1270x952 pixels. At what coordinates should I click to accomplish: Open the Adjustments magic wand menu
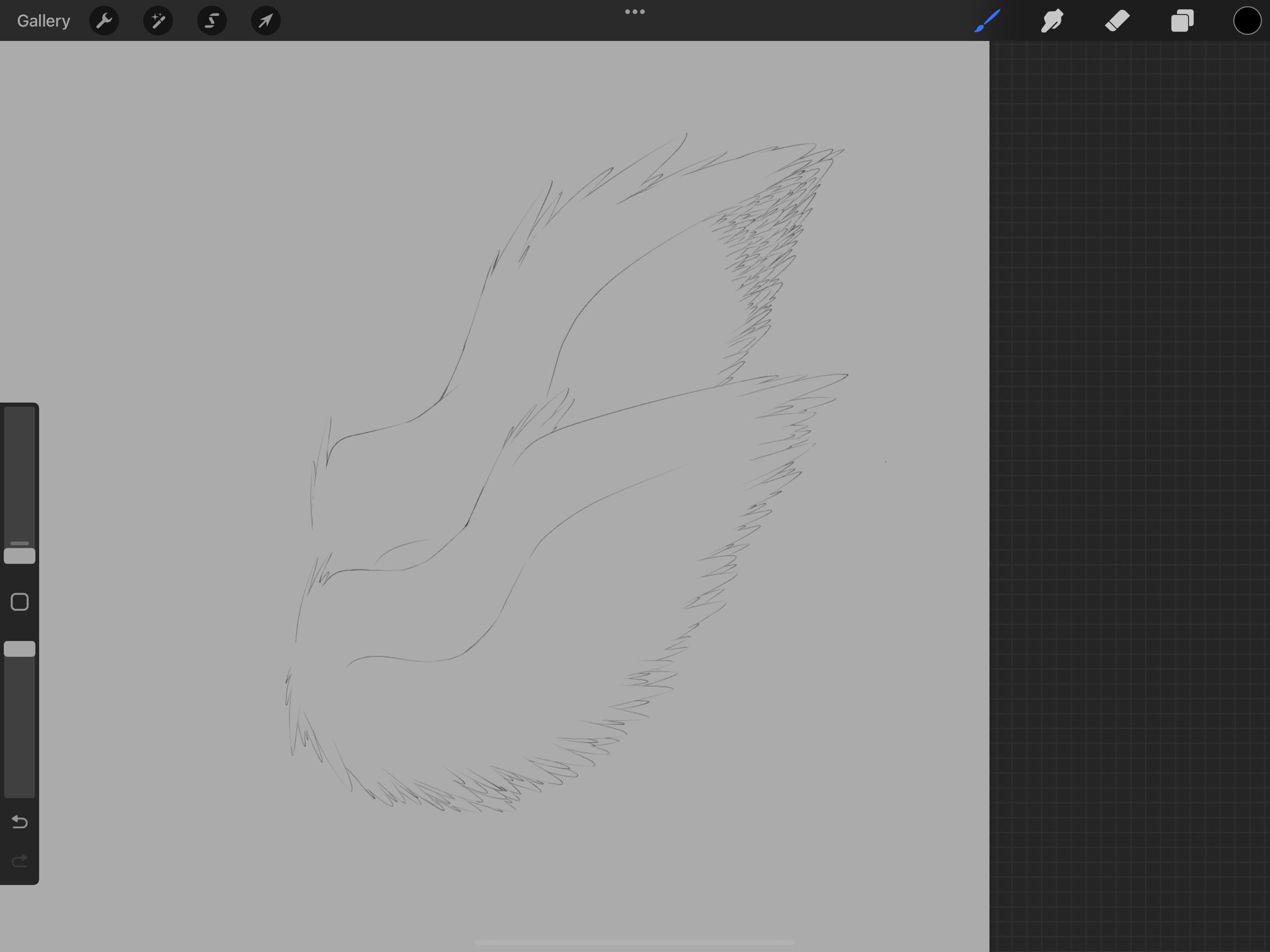point(158,21)
